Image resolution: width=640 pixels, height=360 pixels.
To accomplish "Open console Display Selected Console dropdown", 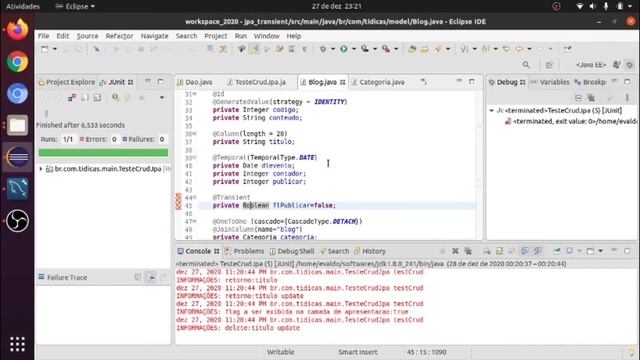I will pyautogui.click(x=580, y=251).
